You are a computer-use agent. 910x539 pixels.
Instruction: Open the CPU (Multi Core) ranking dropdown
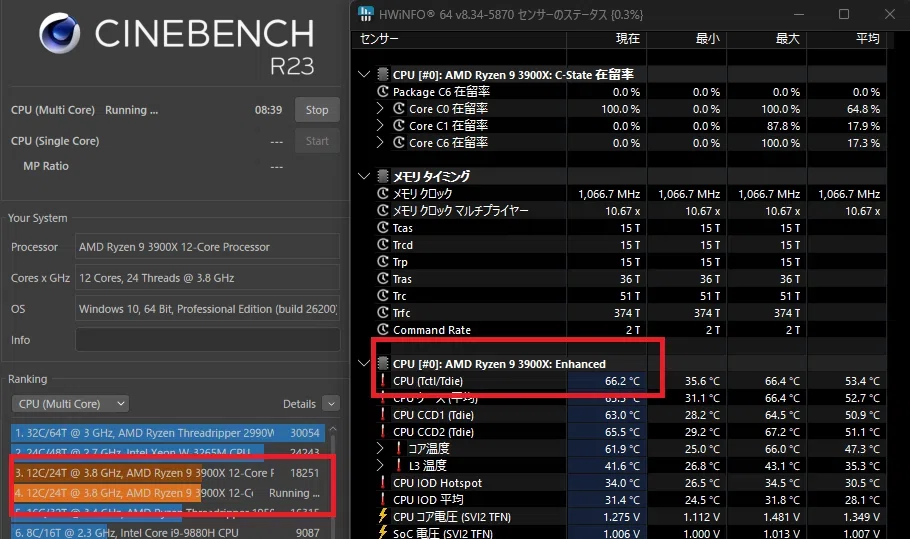[x=70, y=404]
